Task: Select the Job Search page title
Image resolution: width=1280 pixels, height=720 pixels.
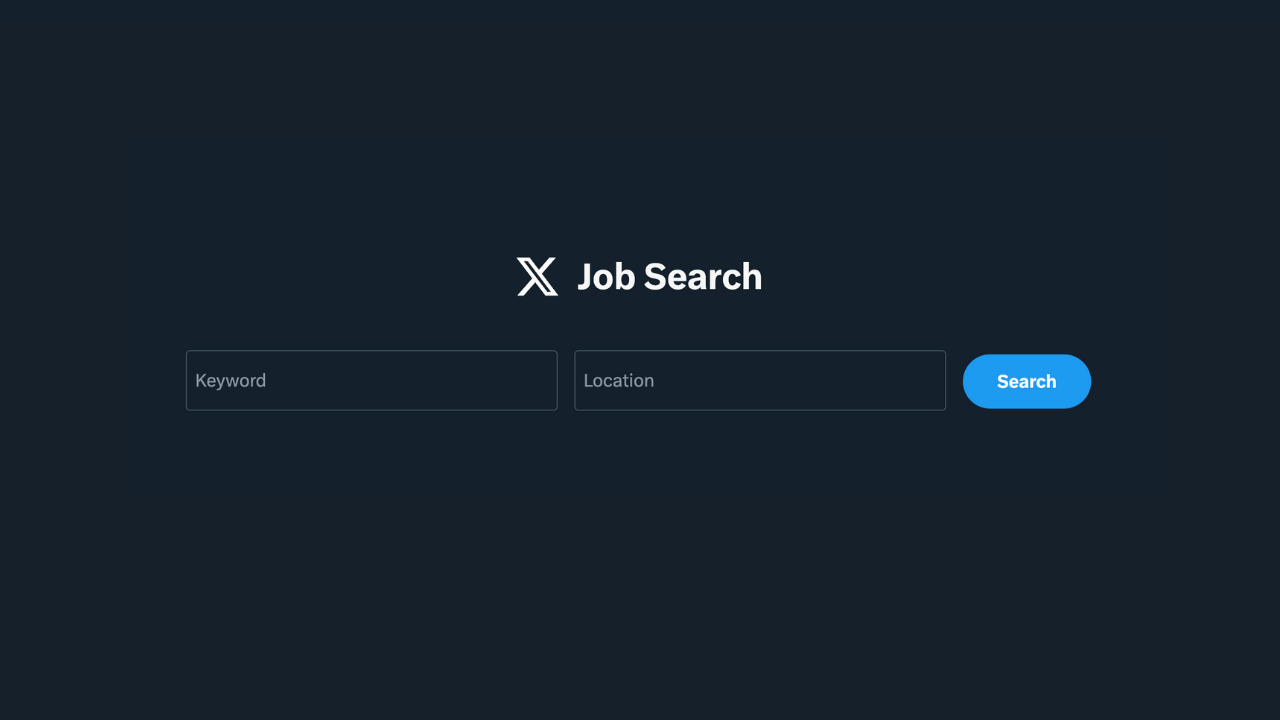Action: (x=669, y=277)
